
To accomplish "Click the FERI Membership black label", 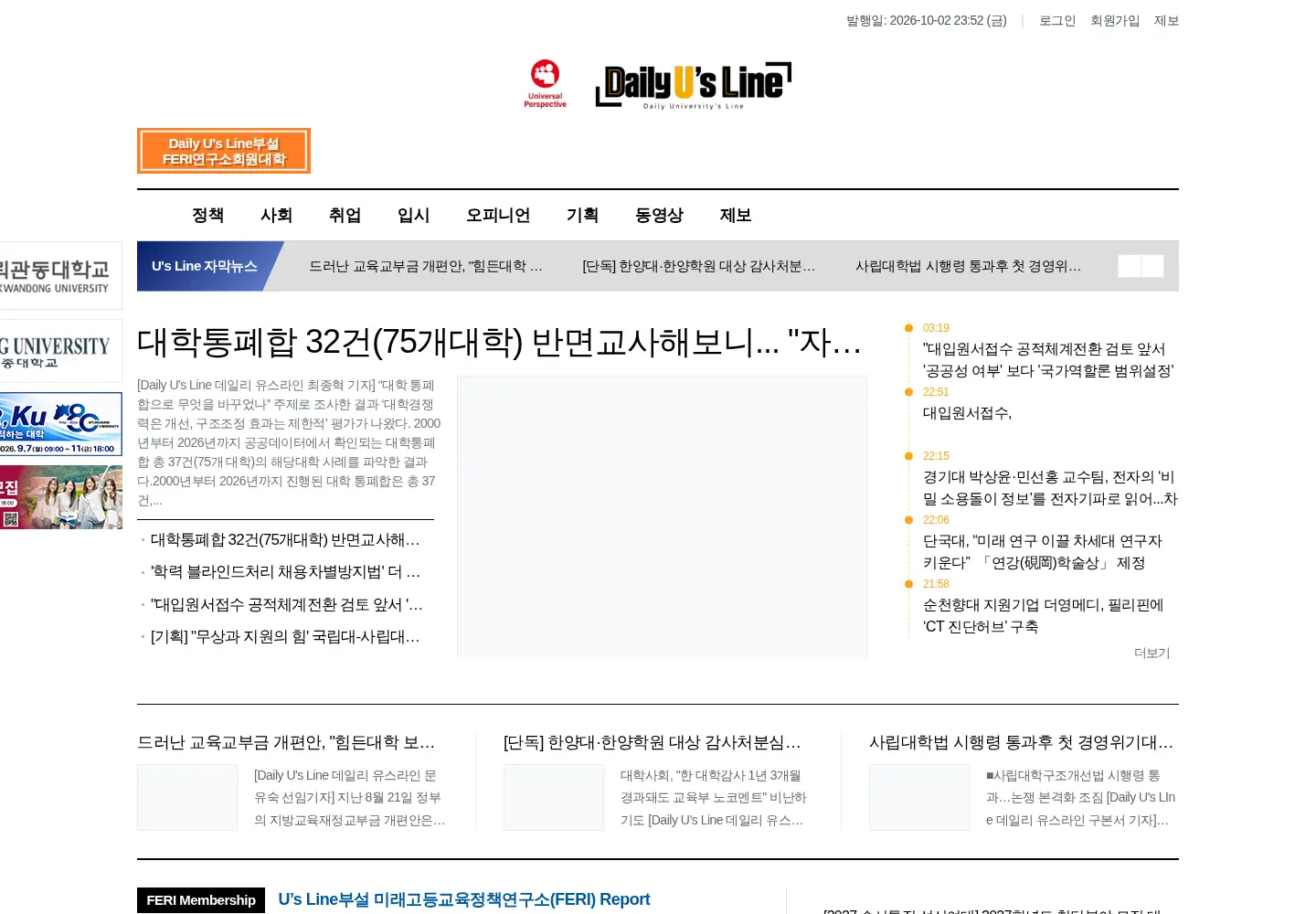I will (x=201, y=900).
